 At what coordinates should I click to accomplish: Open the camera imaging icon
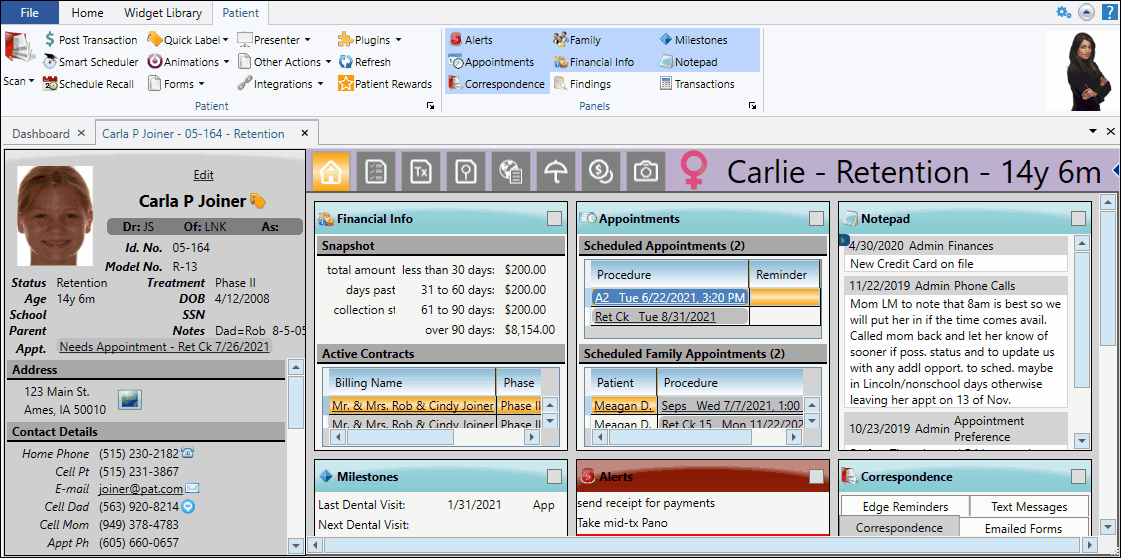tap(646, 171)
